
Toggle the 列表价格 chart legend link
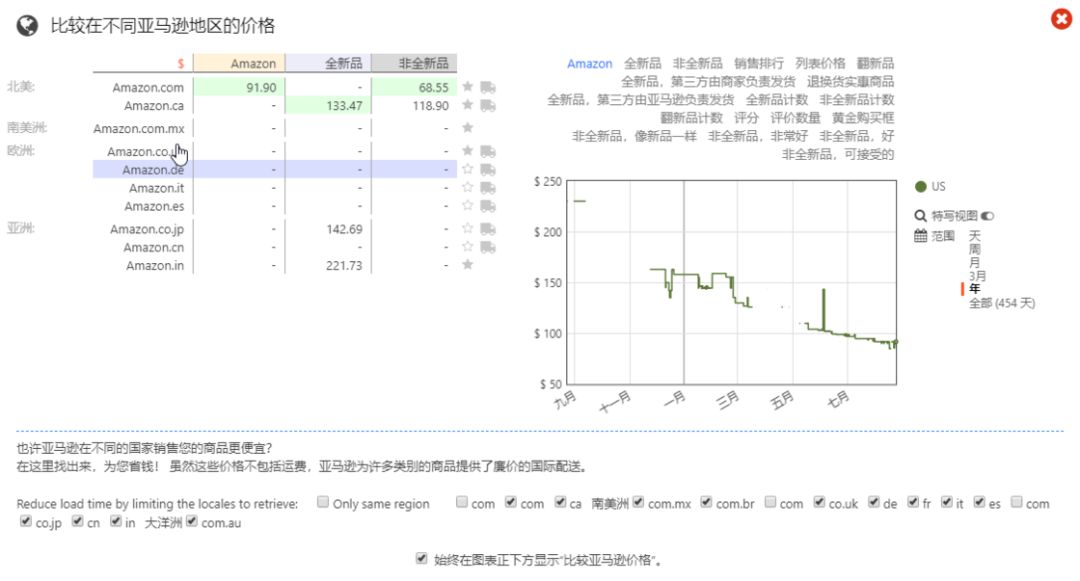[x=820, y=63]
